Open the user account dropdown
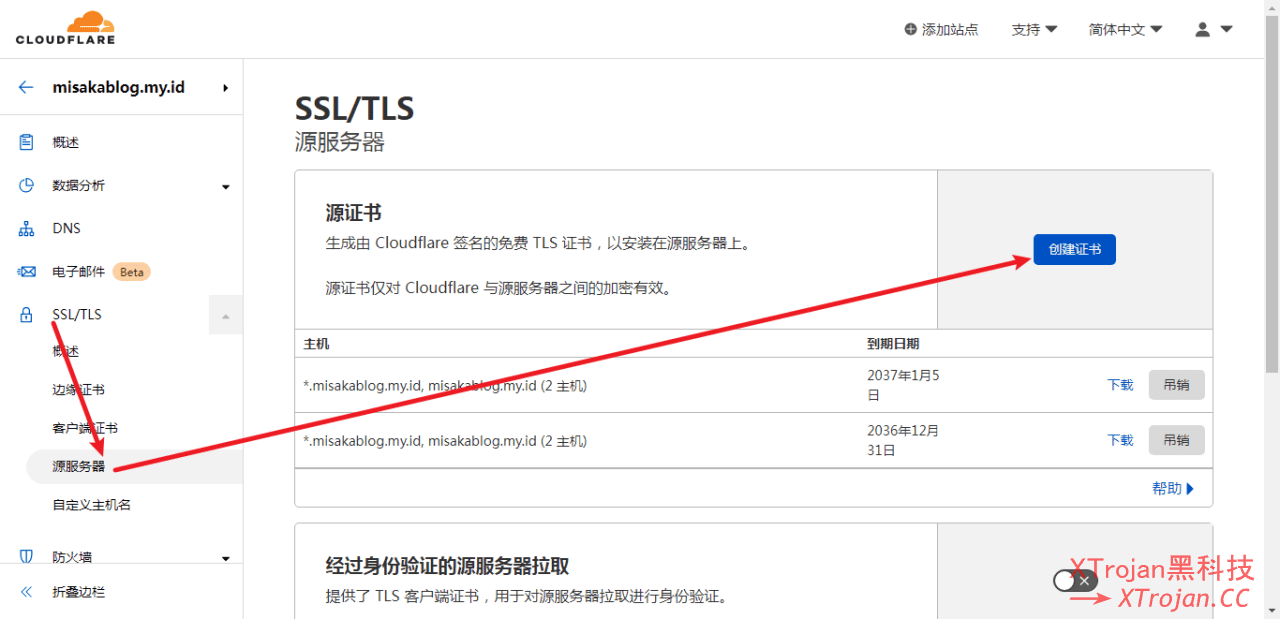Viewport: 1280px width, 619px height. (x=1214, y=30)
